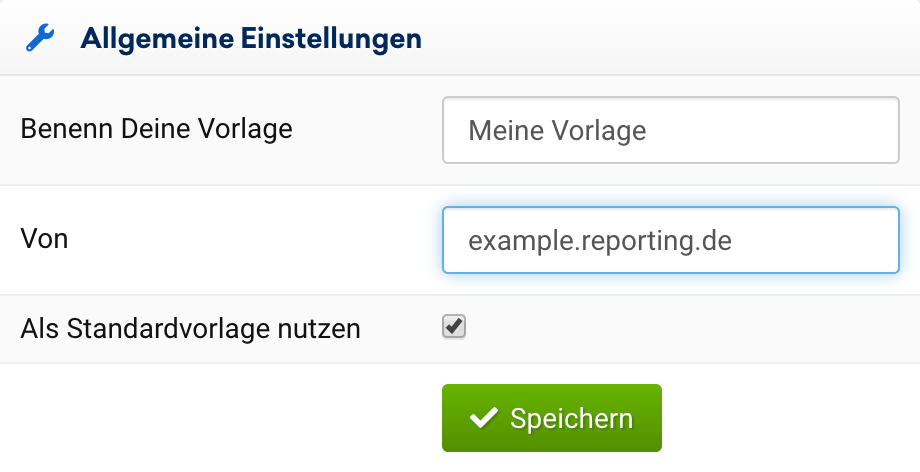Click the checkmark icon on Speichern button
This screenshot has height=472, width=920.
tap(484, 418)
